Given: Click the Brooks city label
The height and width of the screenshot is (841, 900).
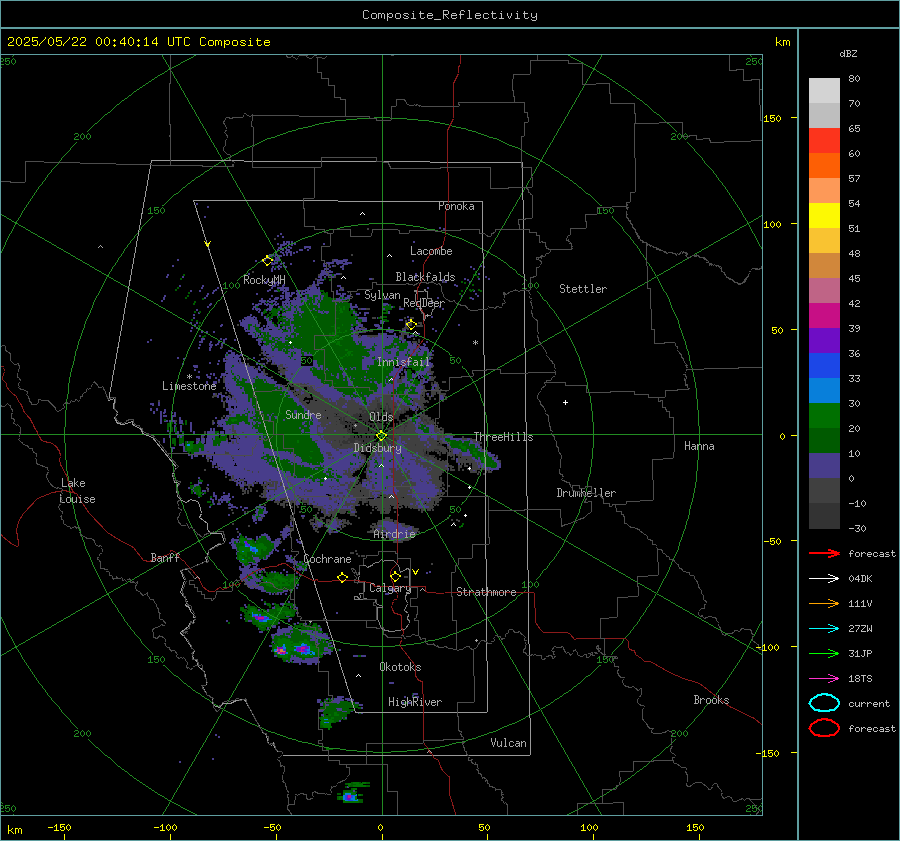Looking at the screenshot, I should pyautogui.click(x=711, y=700).
